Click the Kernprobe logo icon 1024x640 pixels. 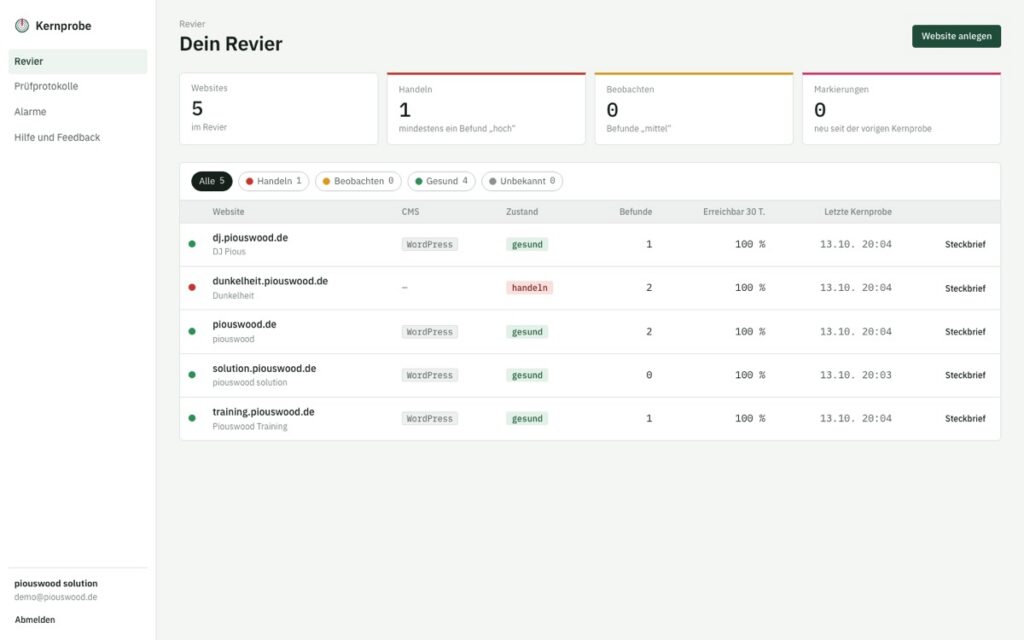pos(22,25)
